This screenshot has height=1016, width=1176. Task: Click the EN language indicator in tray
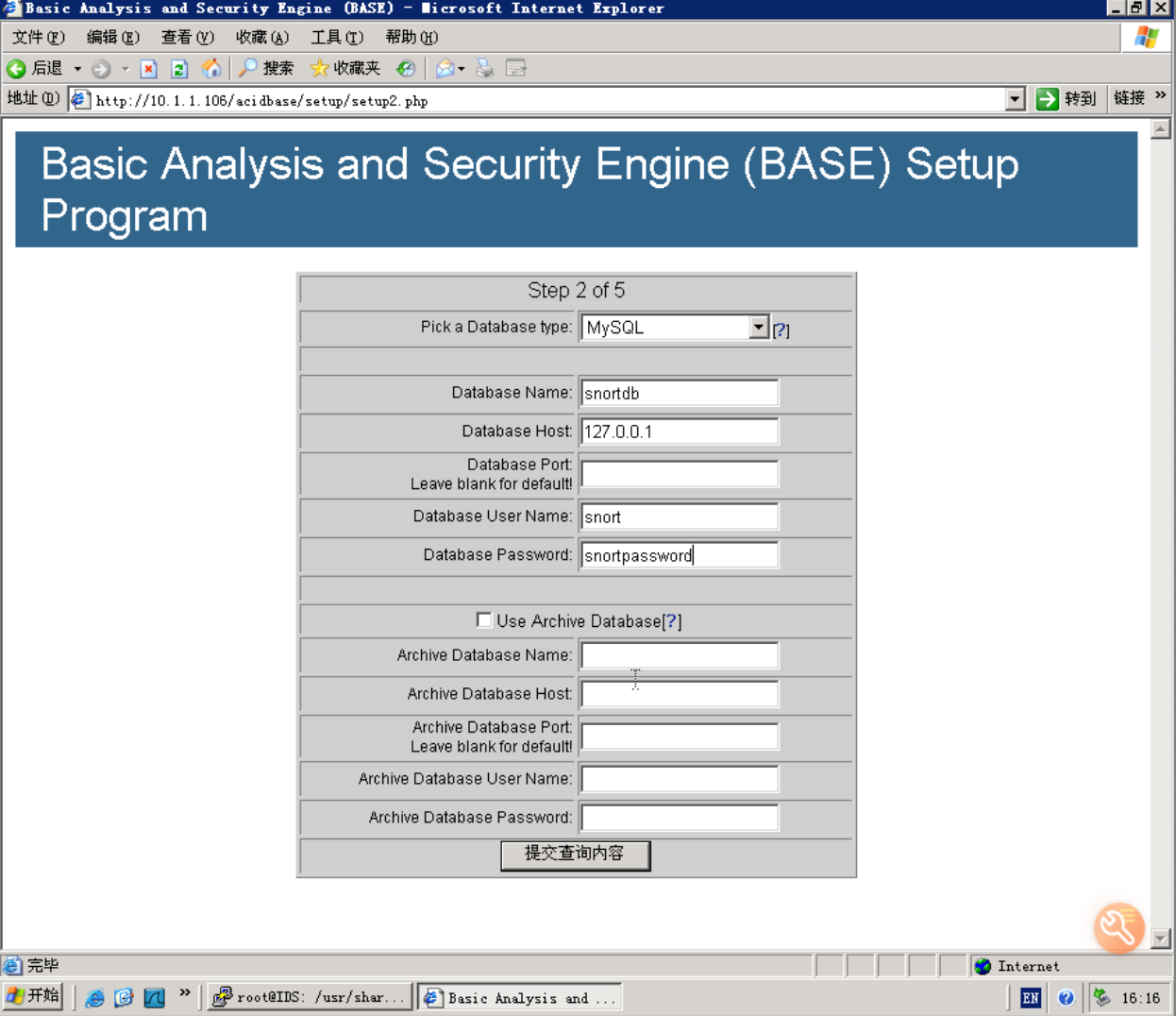(x=1031, y=998)
